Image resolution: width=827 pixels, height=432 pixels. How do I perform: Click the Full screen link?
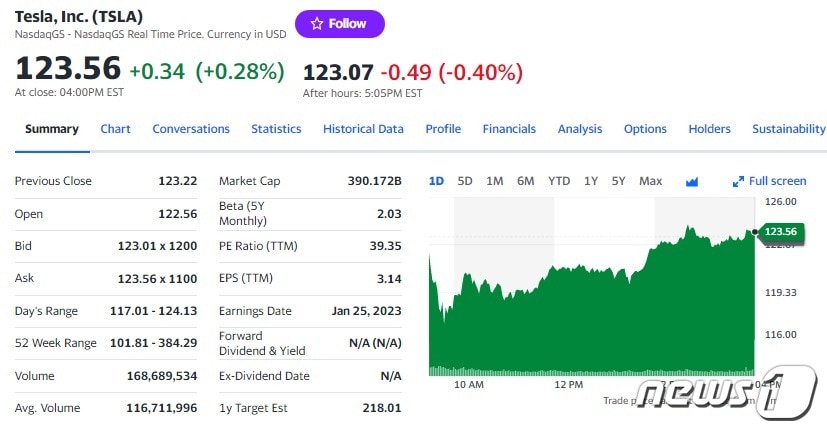(x=777, y=181)
